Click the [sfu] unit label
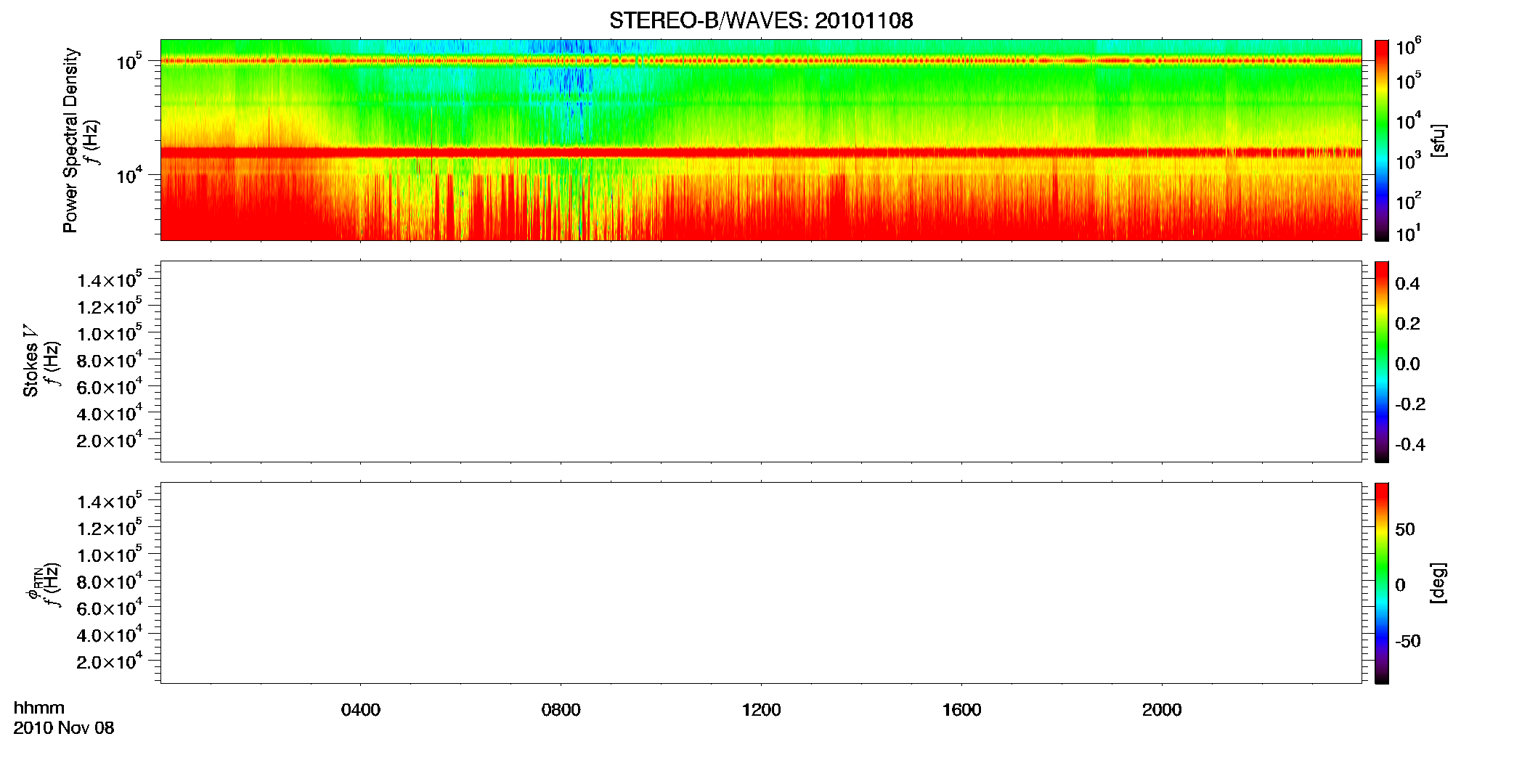The height and width of the screenshot is (784, 1522). coord(1438,140)
